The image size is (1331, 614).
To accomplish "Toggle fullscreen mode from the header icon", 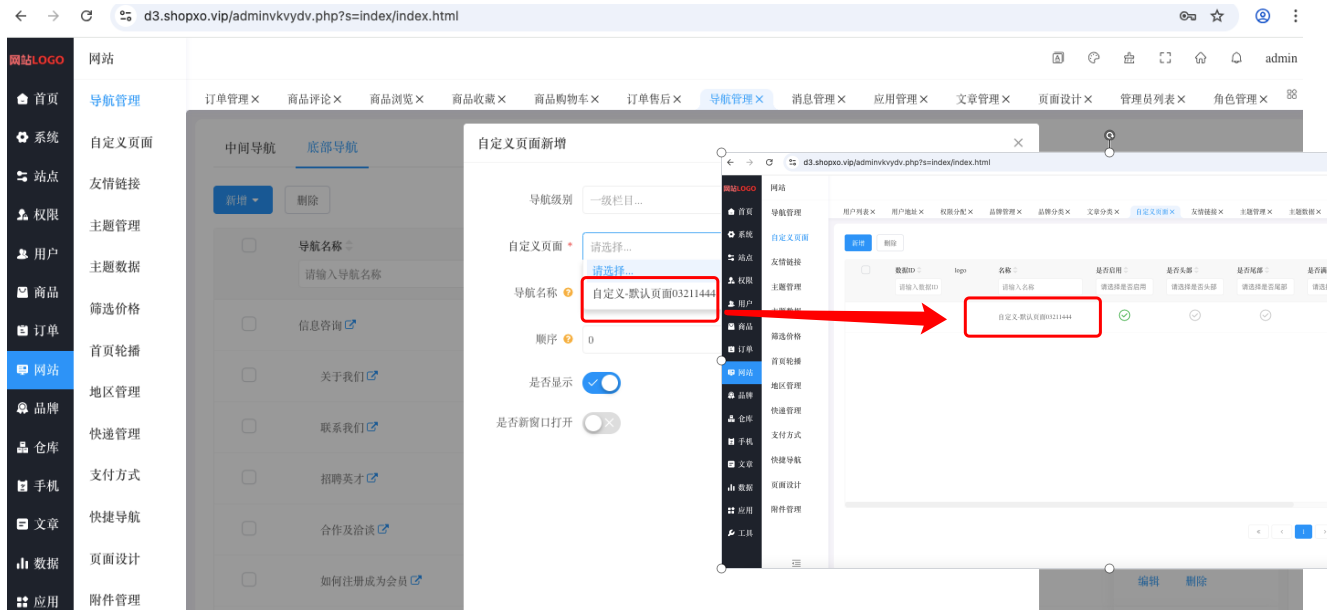I will [x=1165, y=58].
